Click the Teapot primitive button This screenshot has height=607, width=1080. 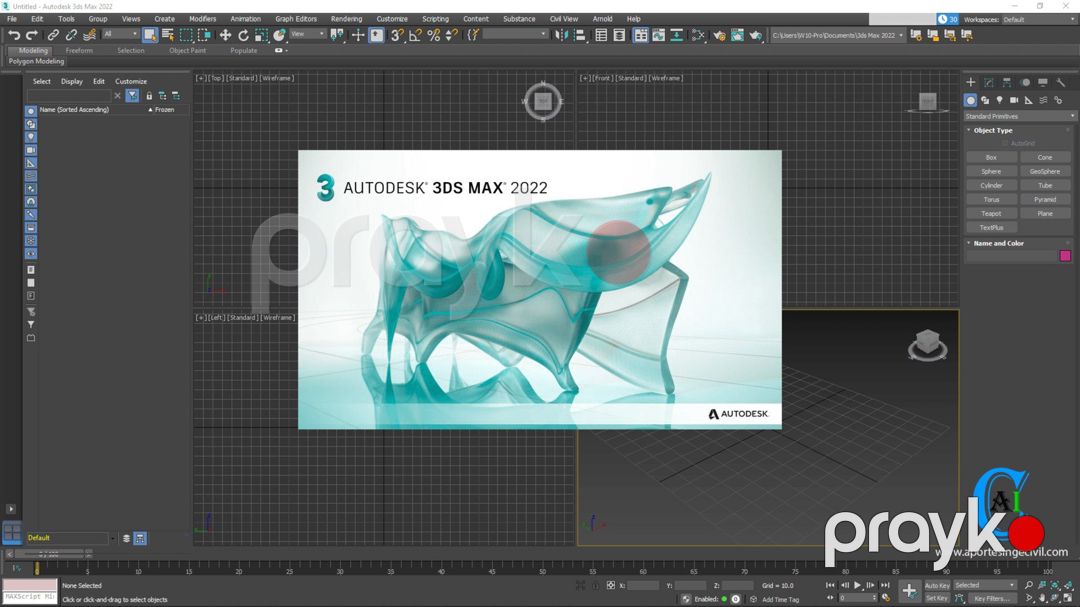point(991,214)
